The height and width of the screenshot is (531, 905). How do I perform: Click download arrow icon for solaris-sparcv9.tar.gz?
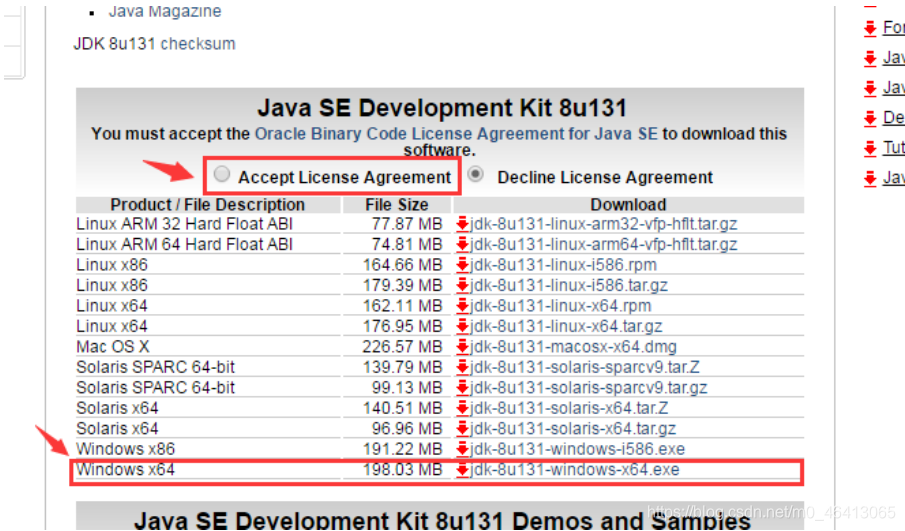click(x=462, y=388)
